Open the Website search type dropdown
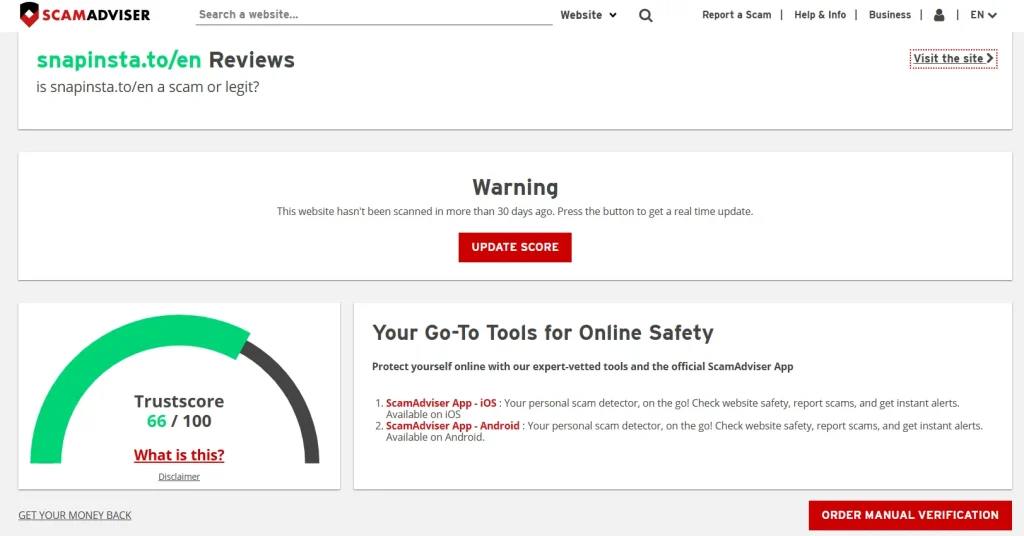This screenshot has height=536, width=1024. pos(588,15)
